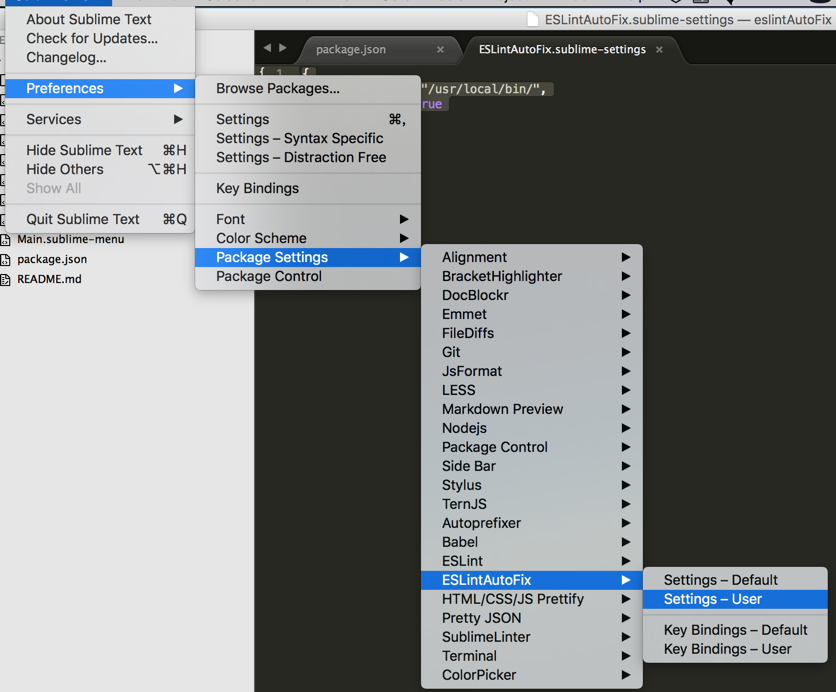Open Key Bindings – User

point(735,649)
